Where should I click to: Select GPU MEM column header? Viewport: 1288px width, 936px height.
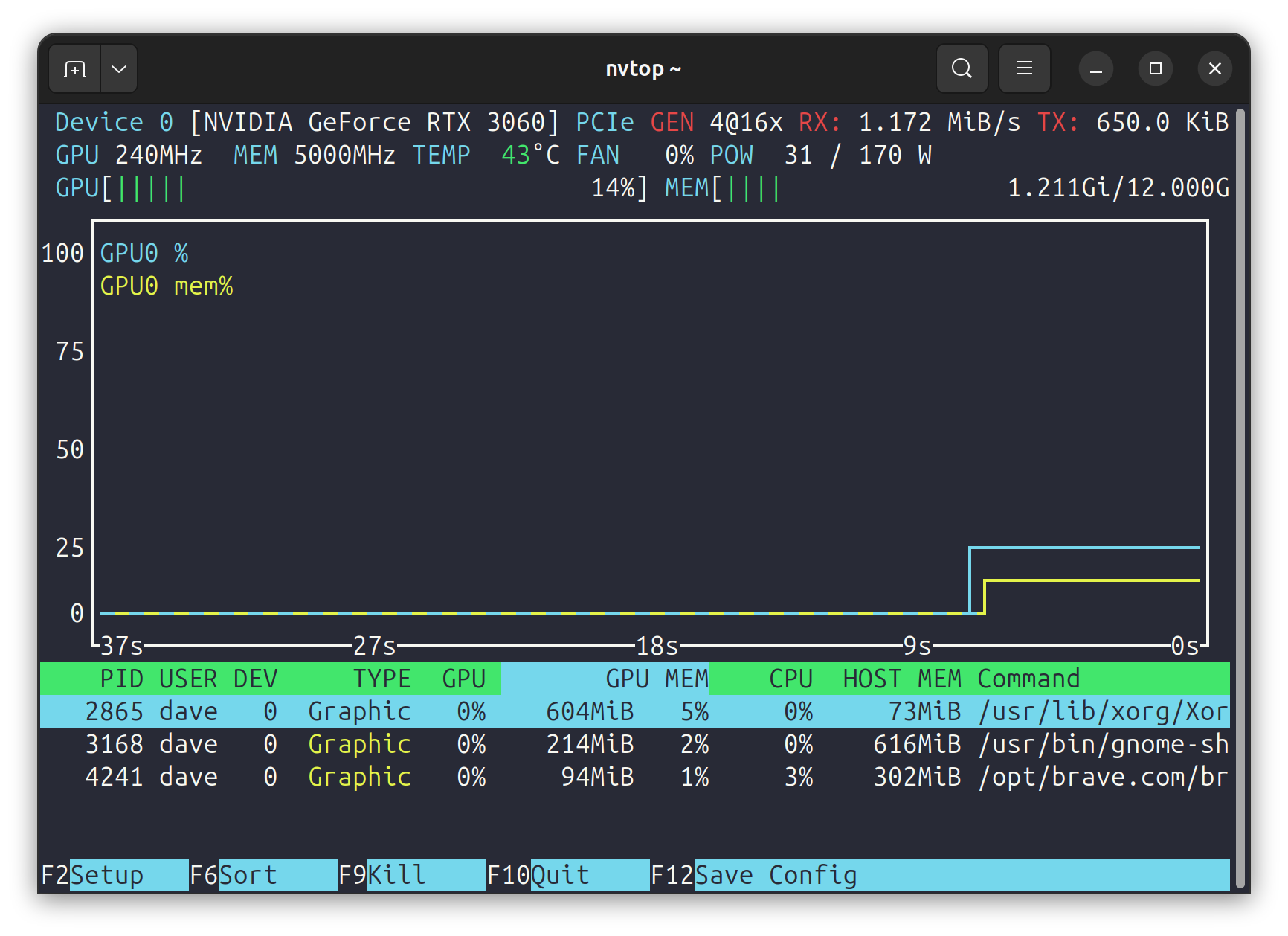pos(657,679)
